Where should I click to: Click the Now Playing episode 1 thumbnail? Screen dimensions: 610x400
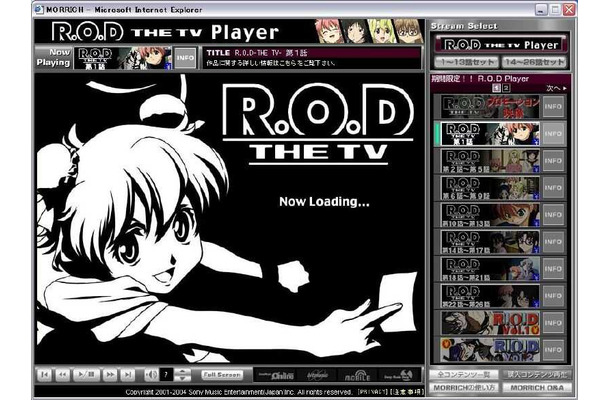(123, 58)
